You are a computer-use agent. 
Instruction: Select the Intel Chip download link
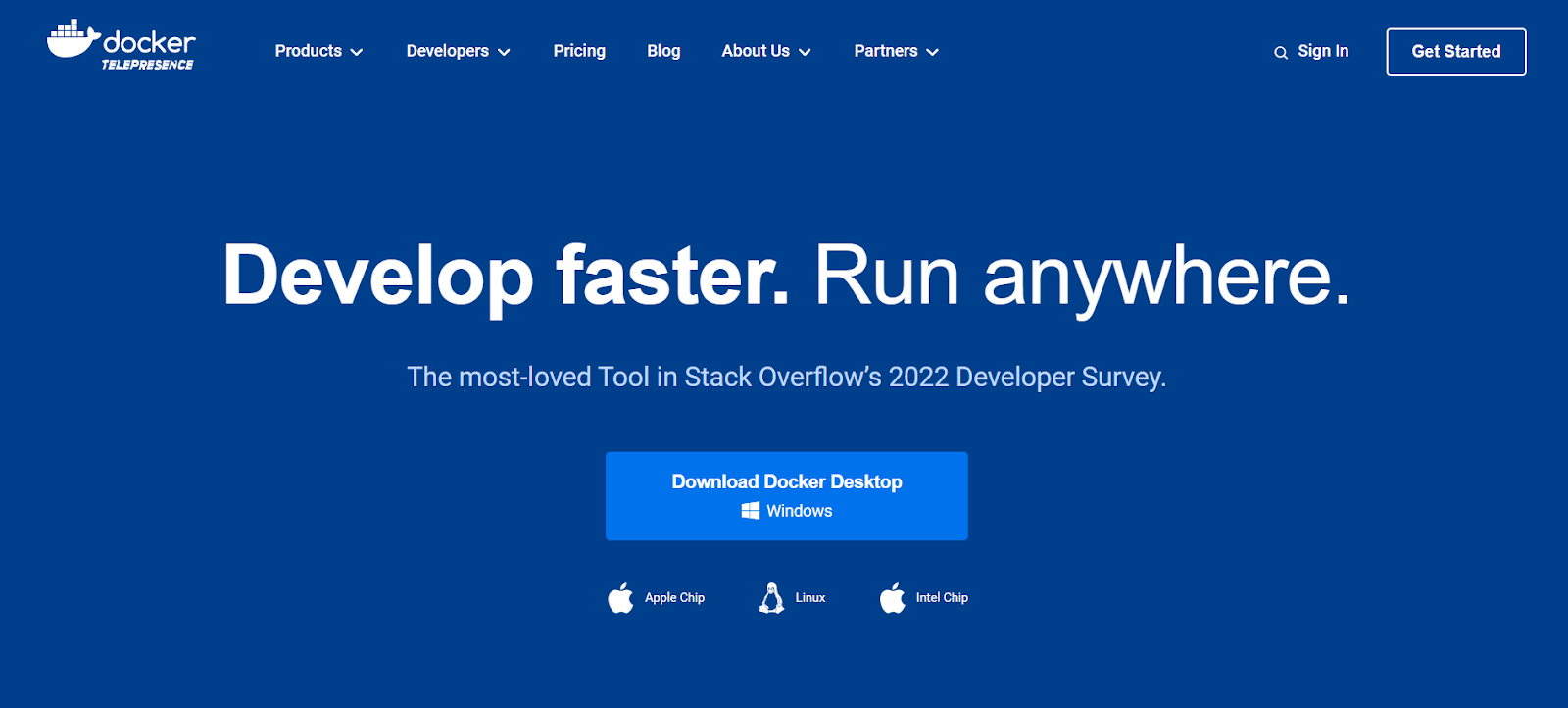coord(924,598)
